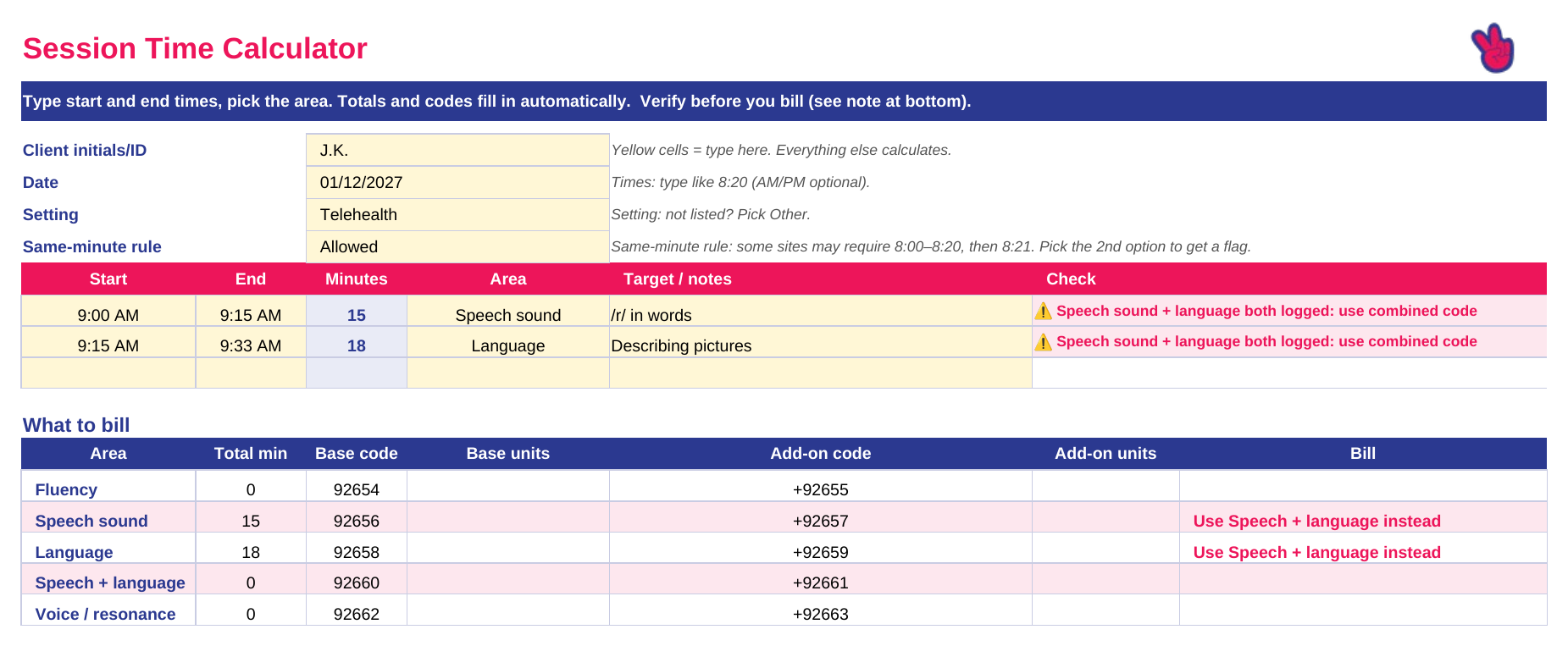Click the pink hand logo icon

(1493, 47)
